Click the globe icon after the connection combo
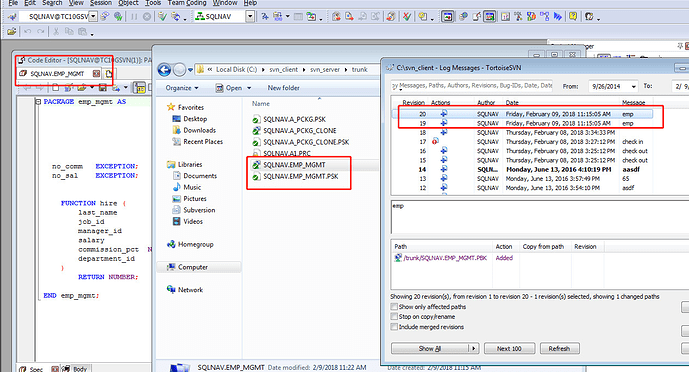Screen dimensions: 689x372 [118, 17]
